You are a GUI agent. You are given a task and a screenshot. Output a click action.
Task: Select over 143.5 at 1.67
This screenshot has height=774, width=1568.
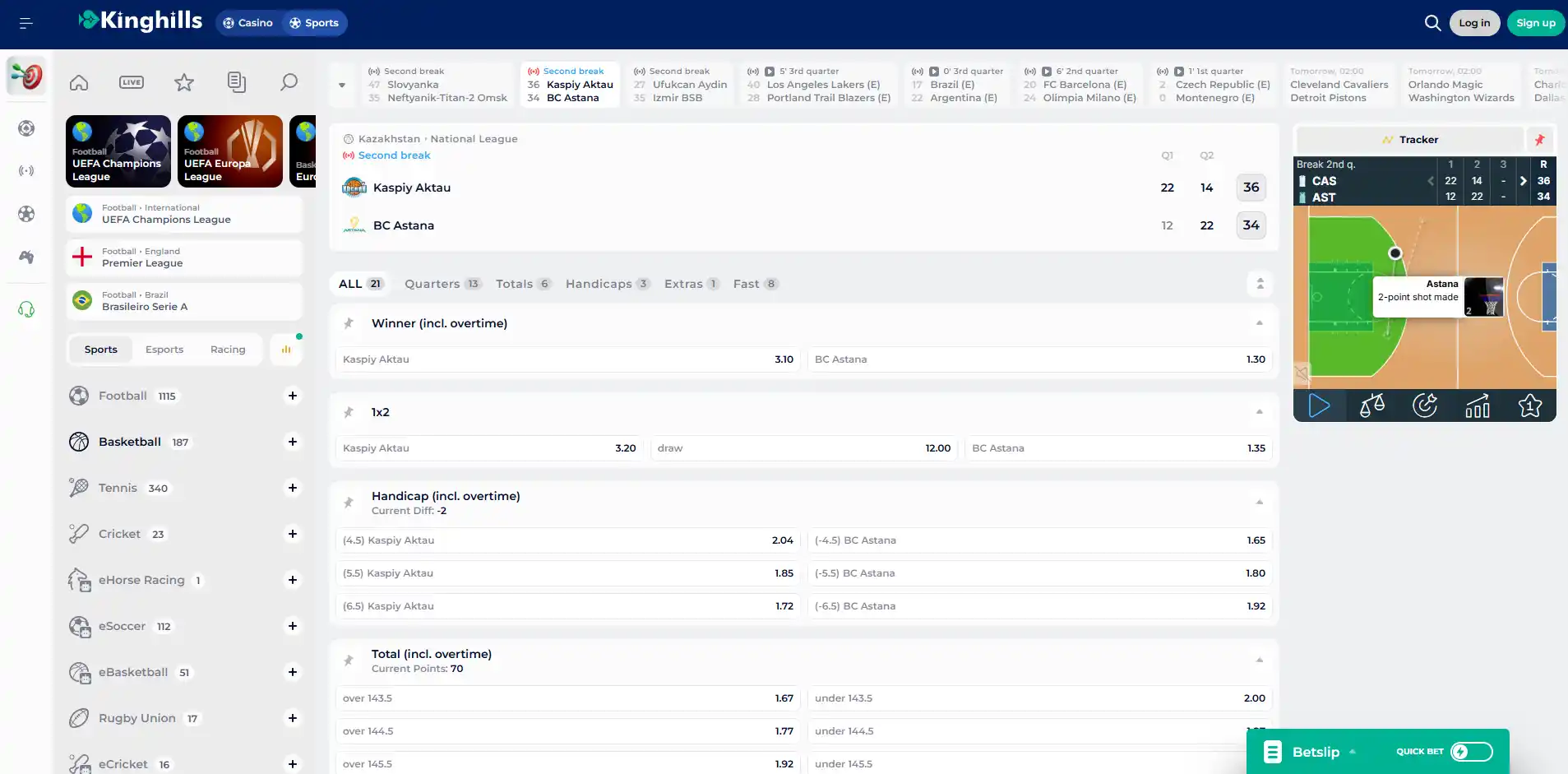(x=568, y=698)
